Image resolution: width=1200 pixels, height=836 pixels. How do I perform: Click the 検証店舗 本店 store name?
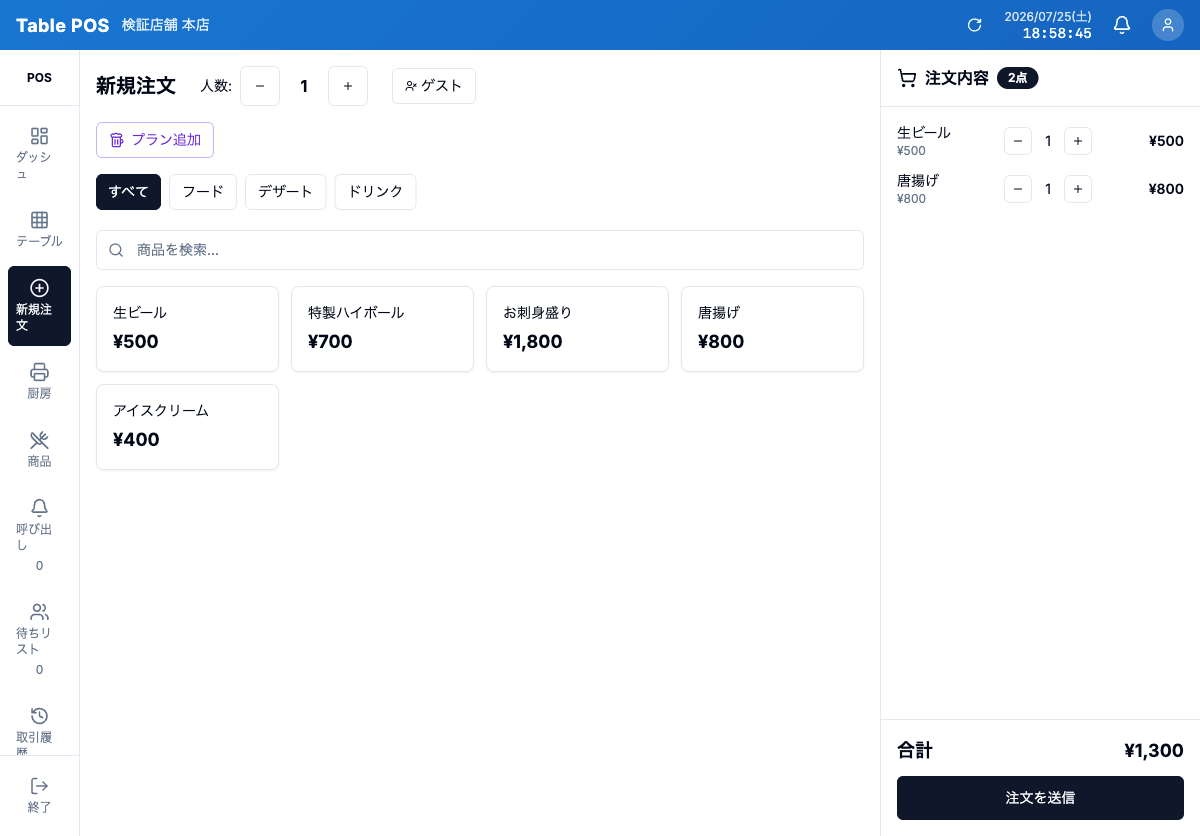(x=166, y=25)
